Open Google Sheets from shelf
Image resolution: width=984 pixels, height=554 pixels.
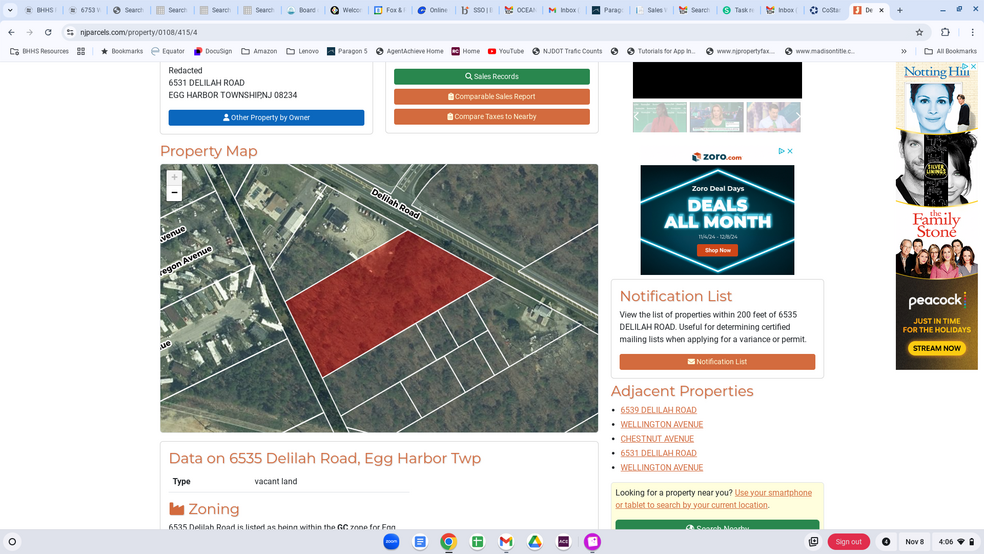tap(477, 541)
